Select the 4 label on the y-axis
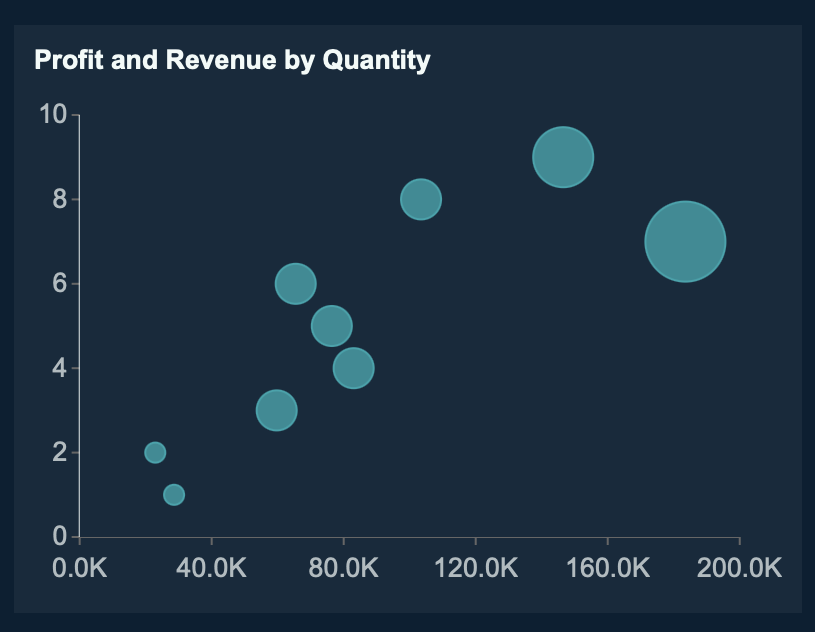The image size is (815, 632). [59, 368]
